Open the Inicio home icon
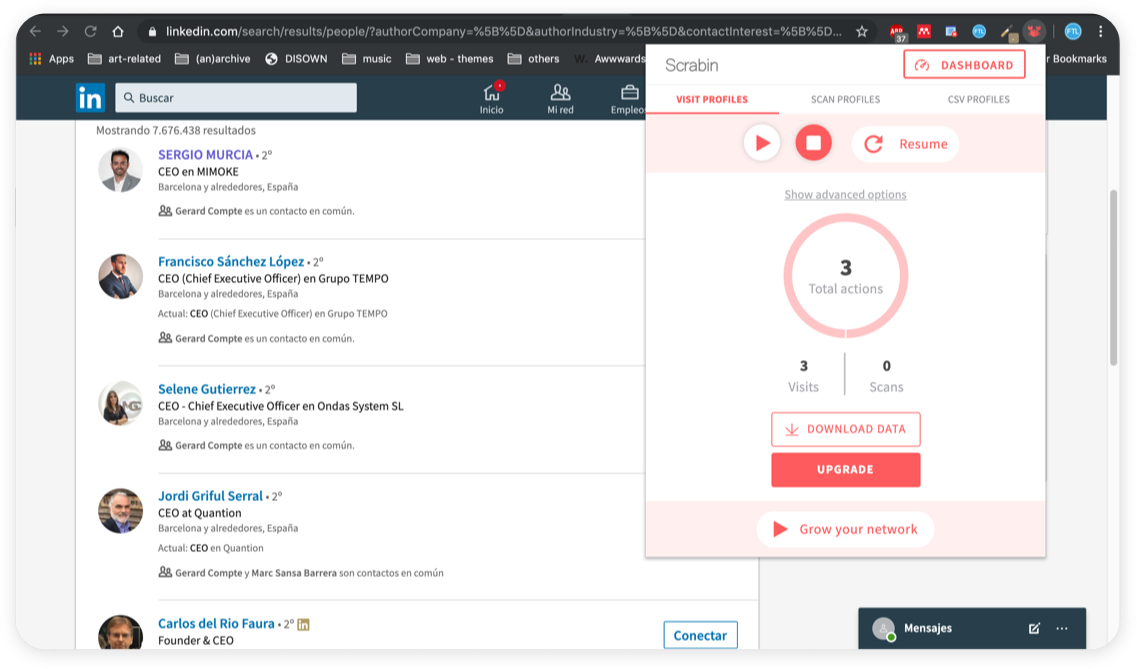The image size is (1137, 669). pos(492,99)
